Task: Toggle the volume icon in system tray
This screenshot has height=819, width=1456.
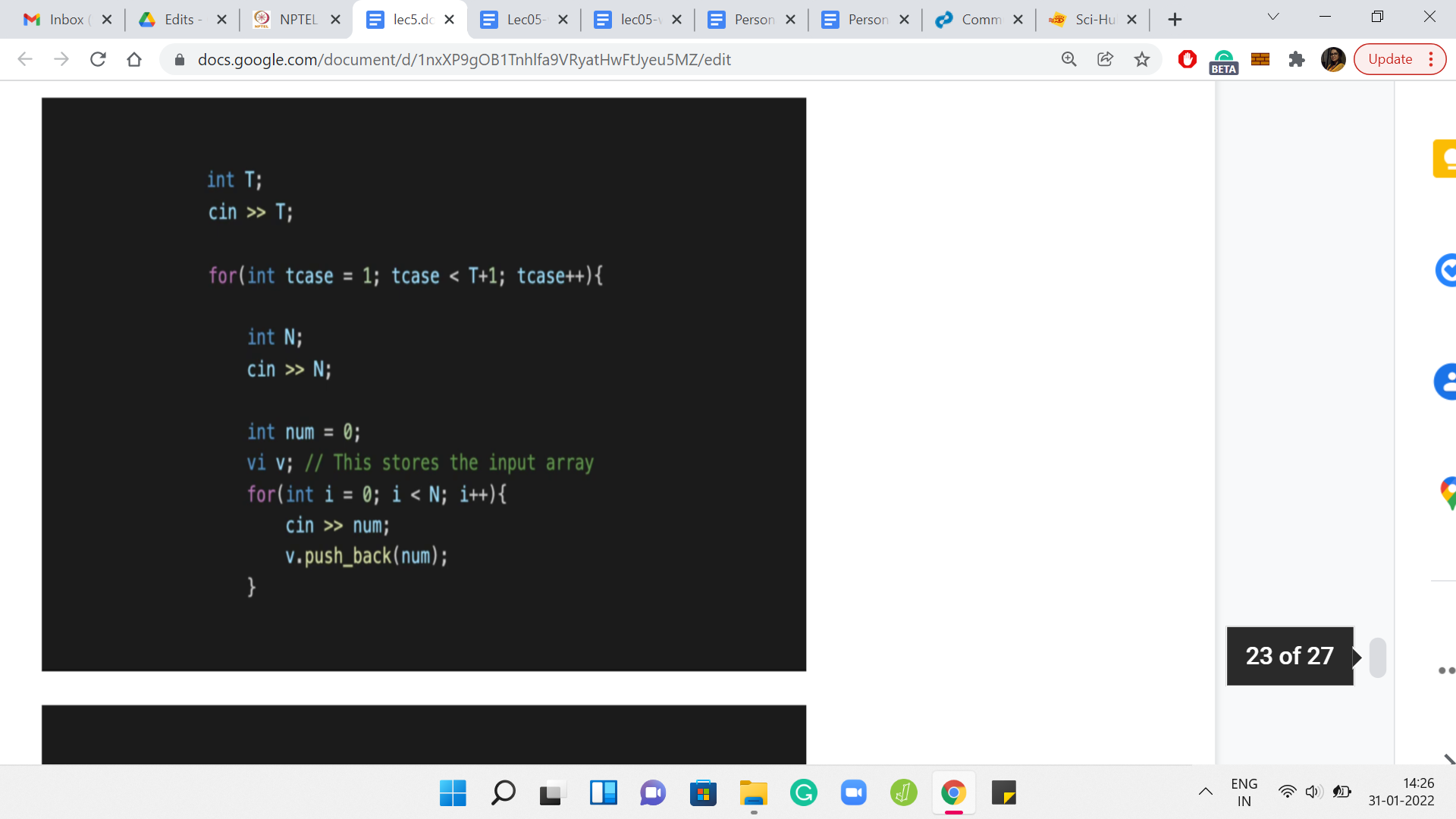Action: click(1313, 792)
